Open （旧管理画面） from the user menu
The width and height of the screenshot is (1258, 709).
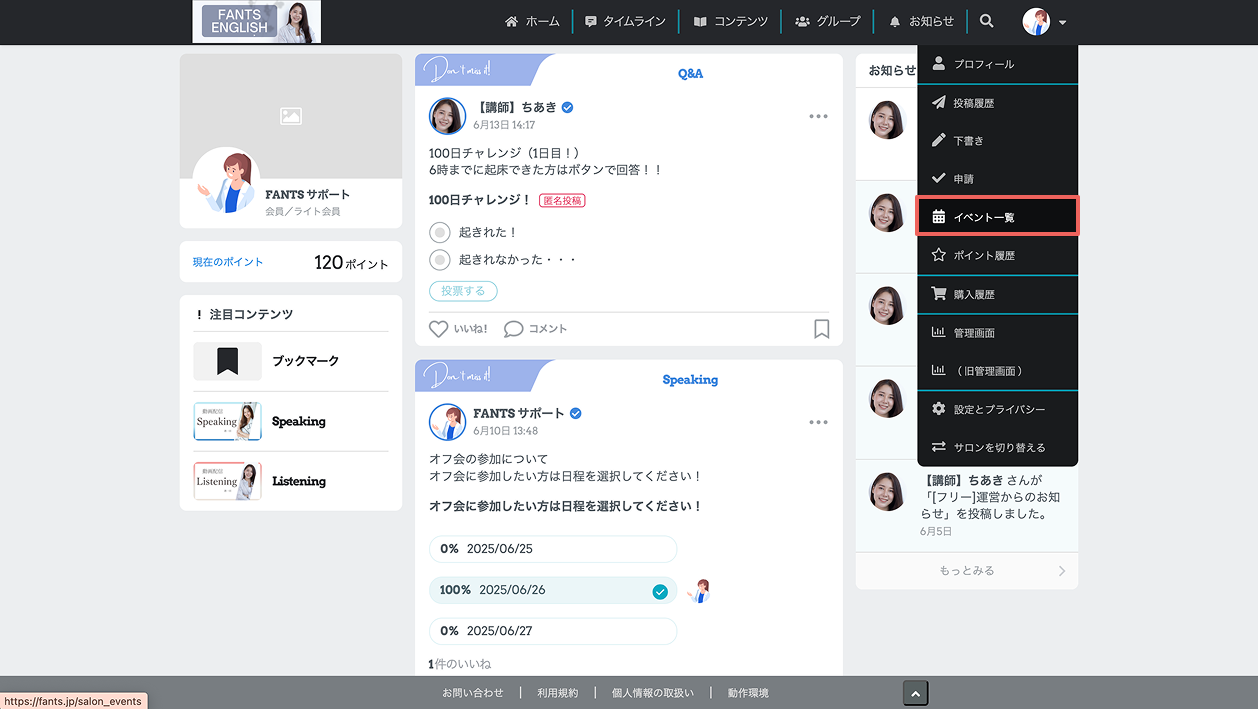pos(998,371)
